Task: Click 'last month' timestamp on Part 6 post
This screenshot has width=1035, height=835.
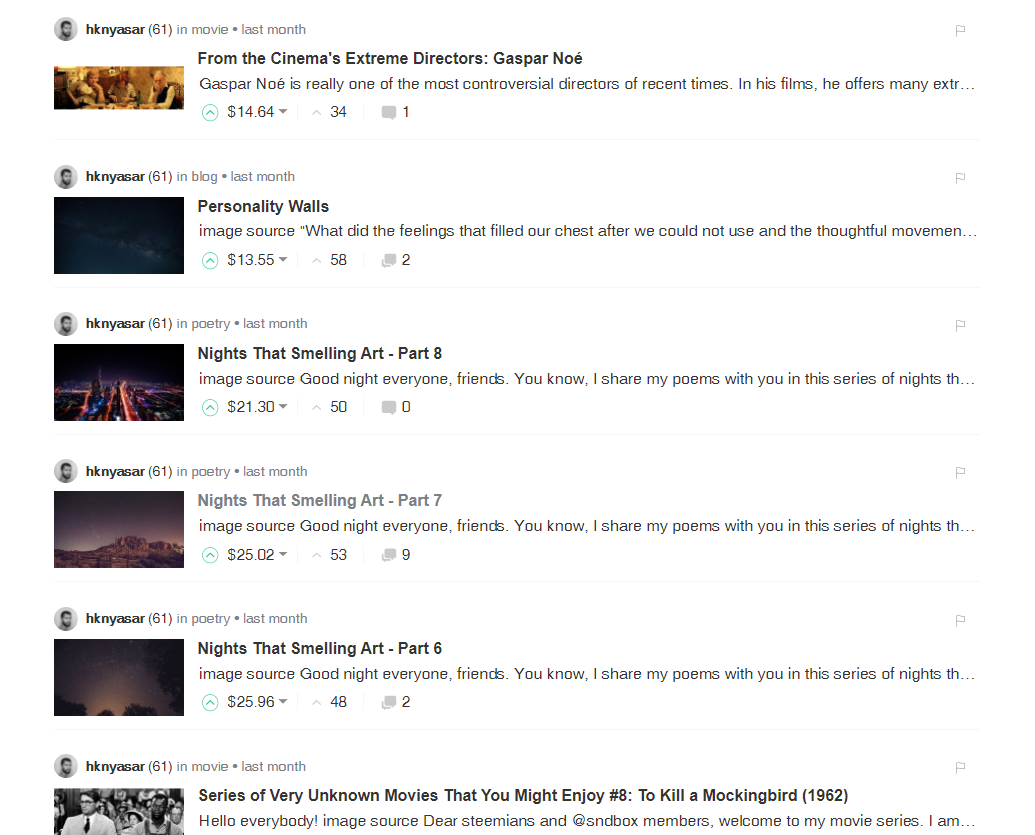Action: pyautogui.click(x=275, y=619)
